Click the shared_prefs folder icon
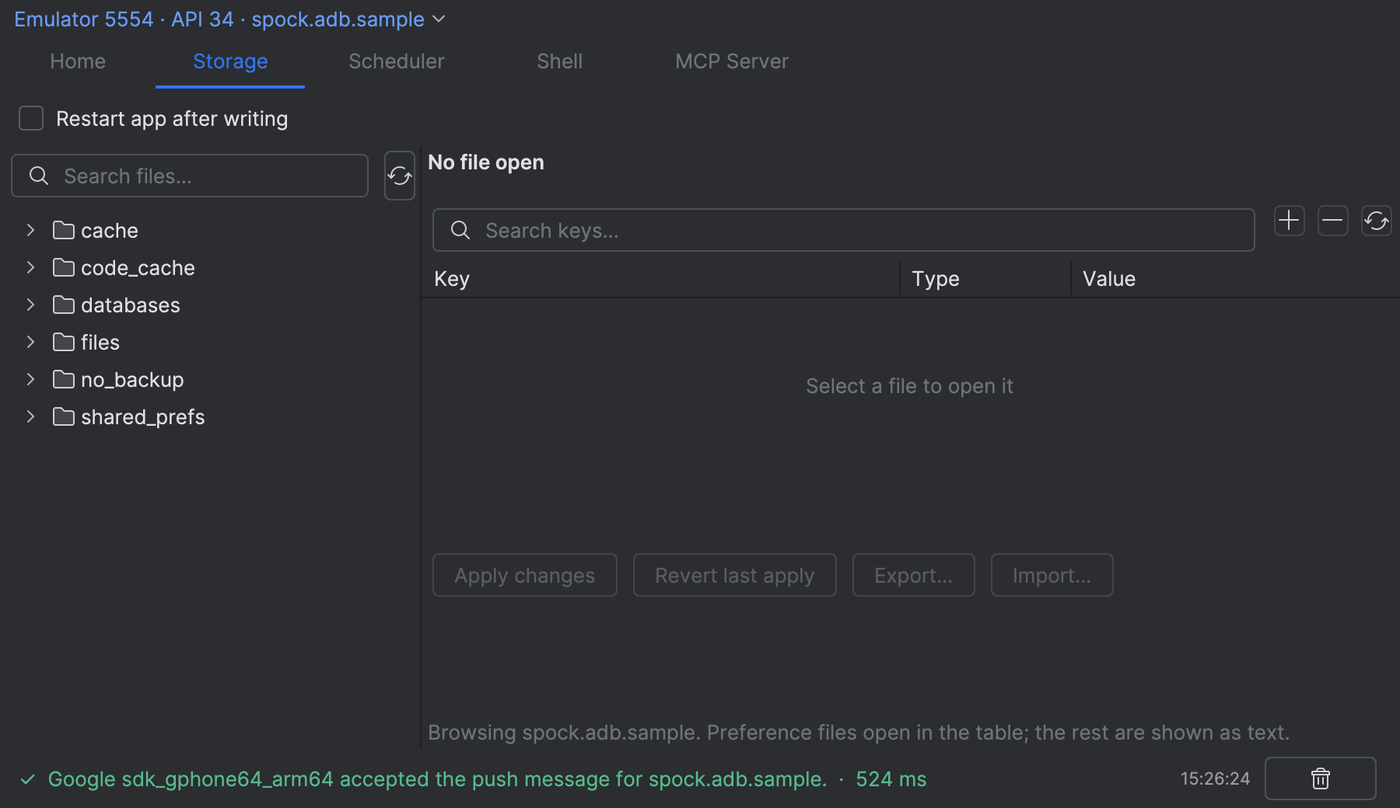The height and width of the screenshot is (808, 1400). tap(64, 417)
